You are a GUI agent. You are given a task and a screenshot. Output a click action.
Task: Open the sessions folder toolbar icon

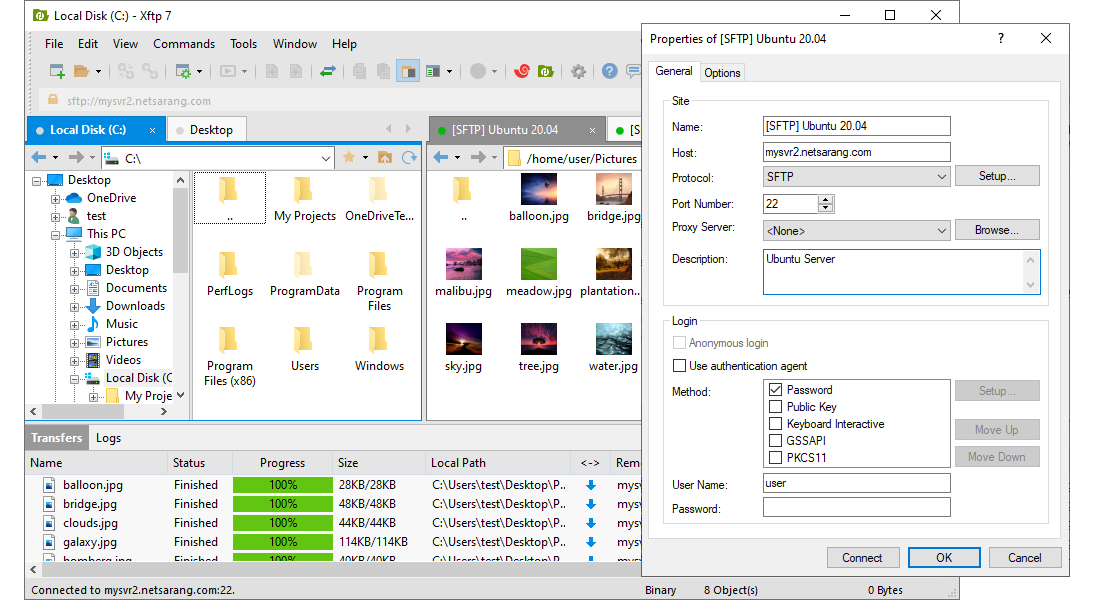coord(81,71)
